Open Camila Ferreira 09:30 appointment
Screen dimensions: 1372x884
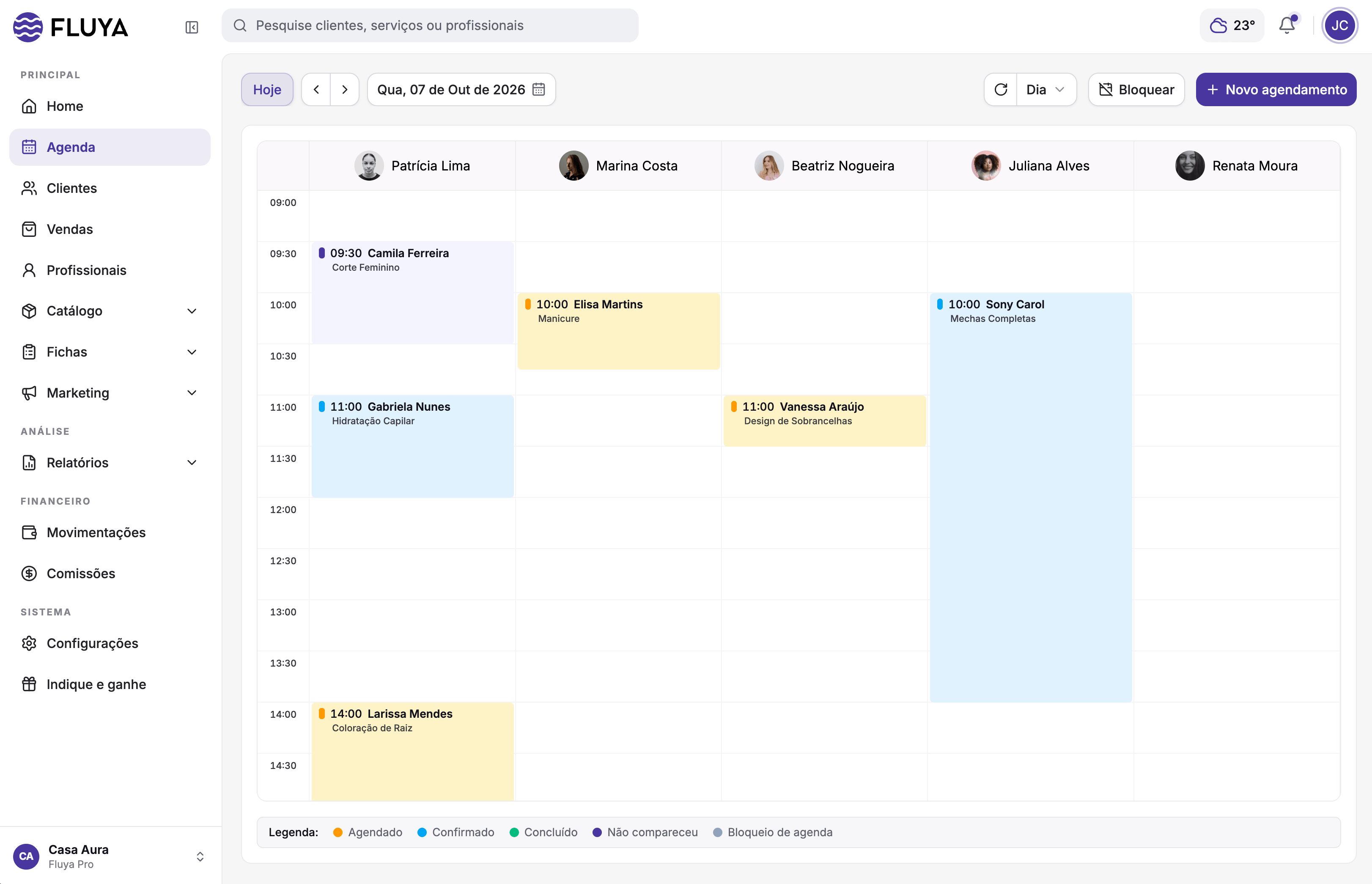(x=413, y=293)
